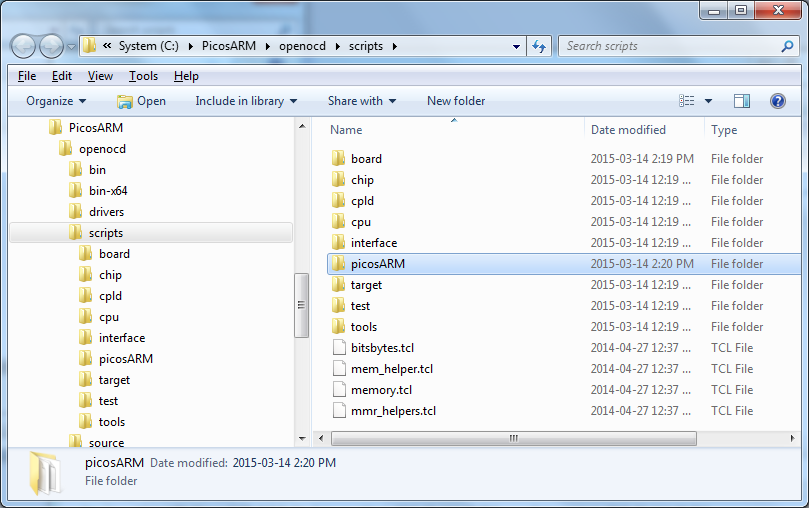Select chip in the navigation tree

tap(110, 275)
